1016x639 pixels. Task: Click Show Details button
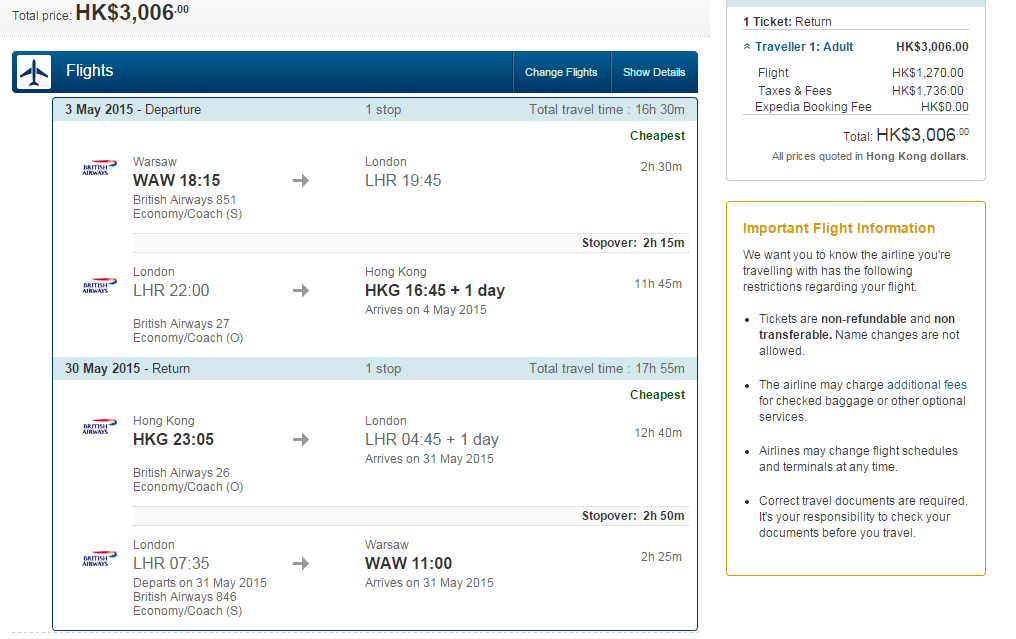coord(654,72)
